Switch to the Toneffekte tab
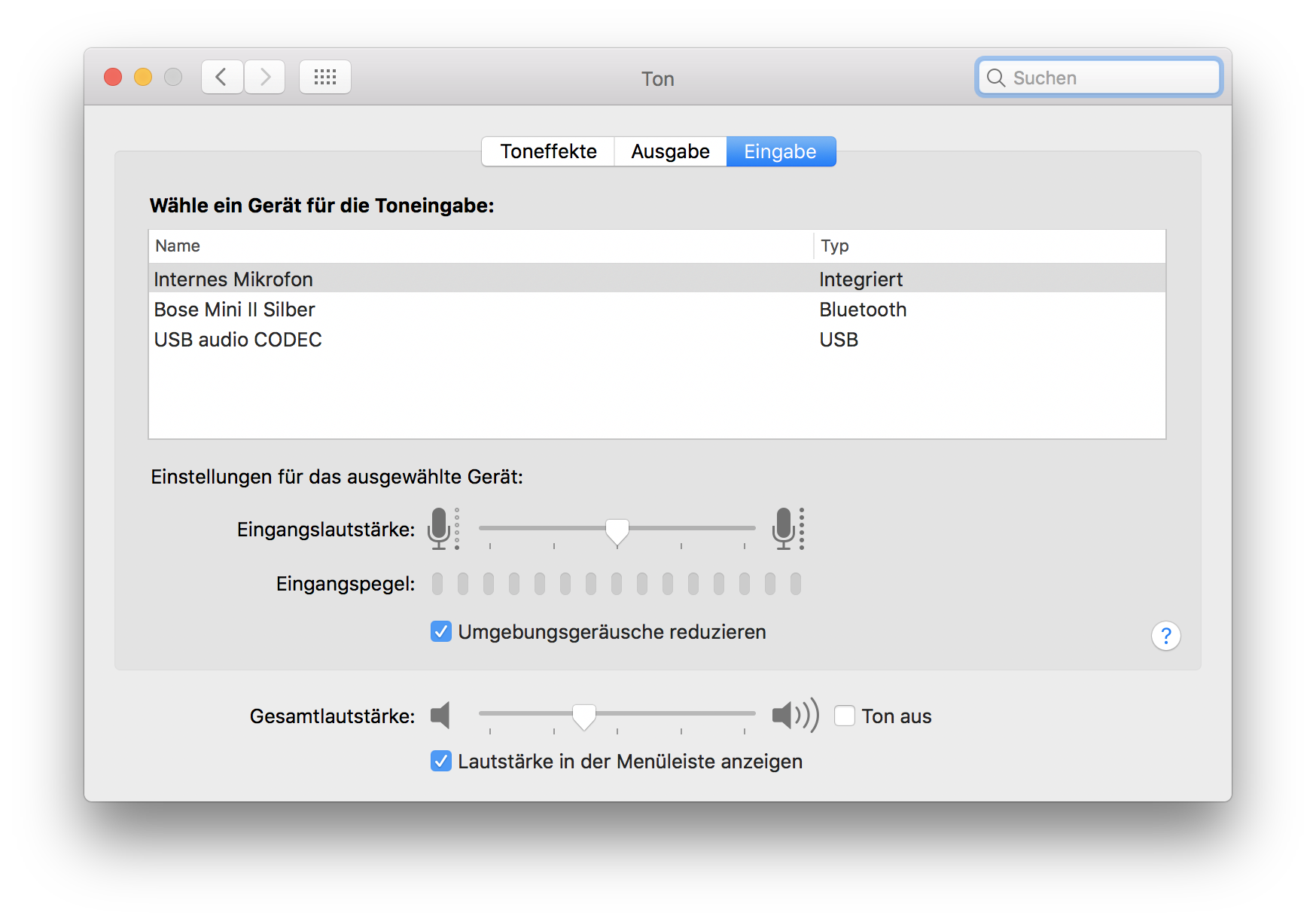This screenshot has height=922, width=1316. [x=548, y=151]
